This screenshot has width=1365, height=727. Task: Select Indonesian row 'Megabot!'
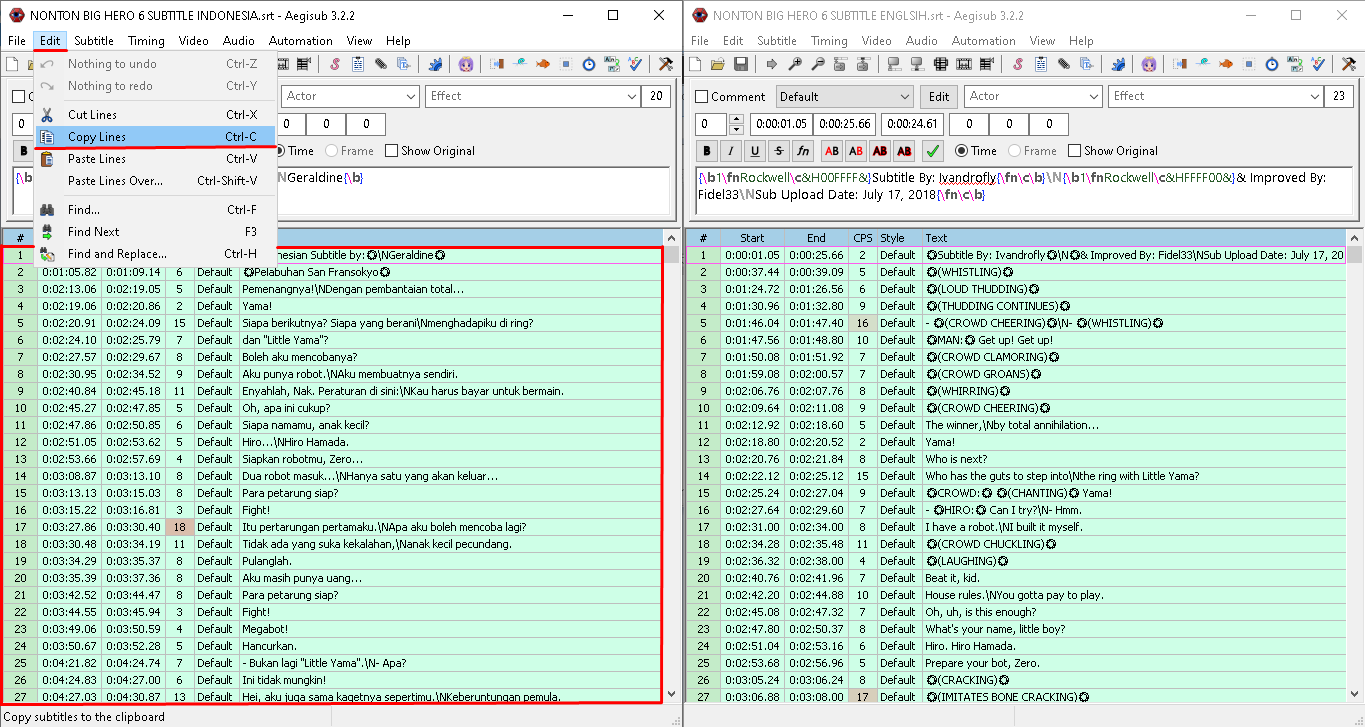coord(333,629)
